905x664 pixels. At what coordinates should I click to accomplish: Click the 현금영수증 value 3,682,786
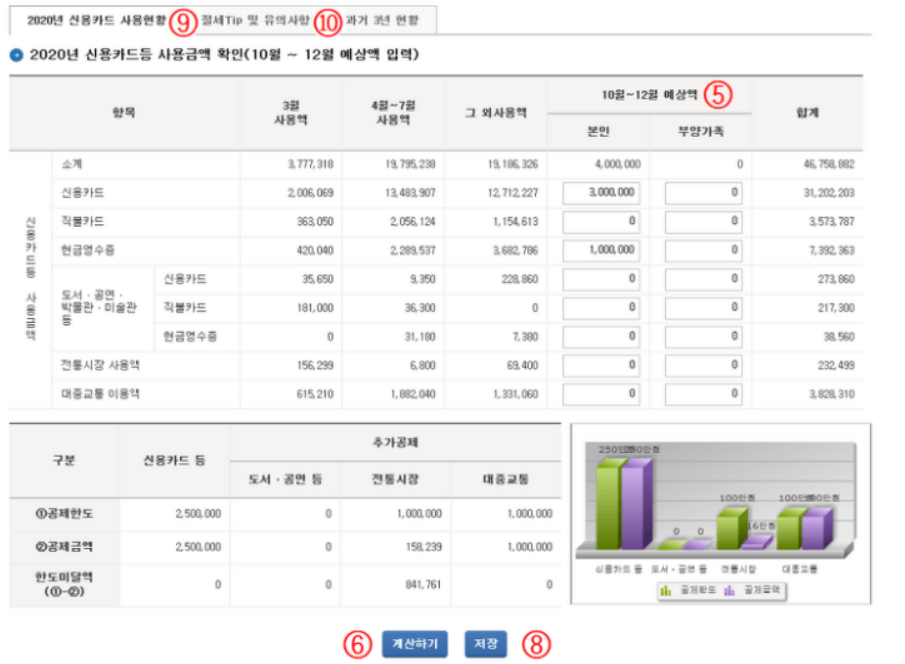(x=515, y=251)
